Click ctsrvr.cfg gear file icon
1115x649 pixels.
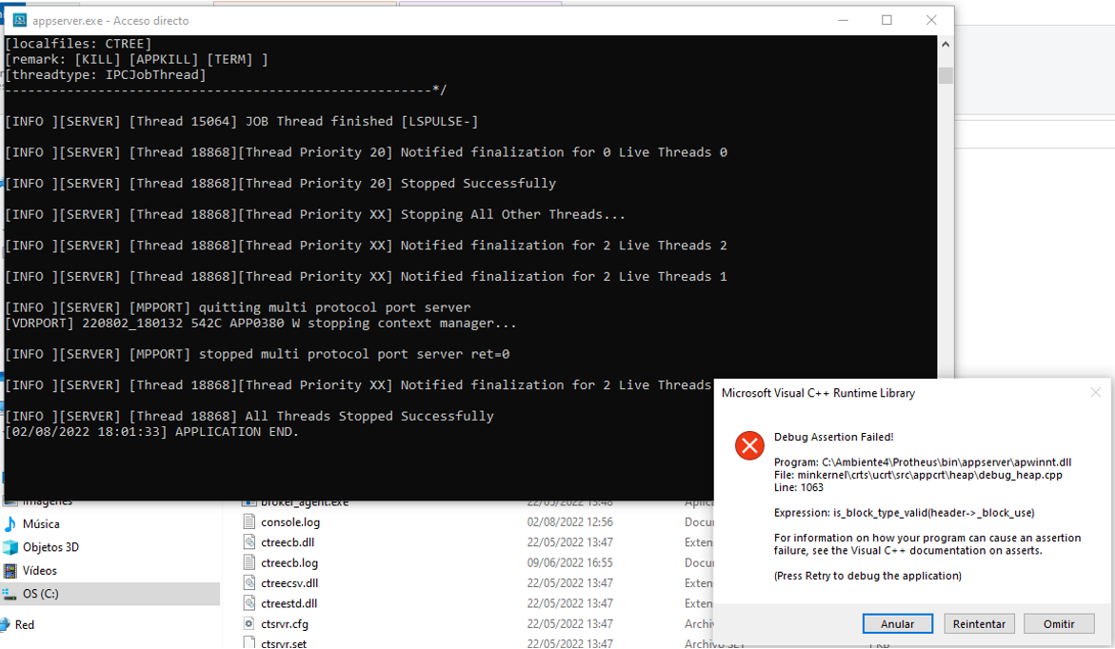coord(249,623)
